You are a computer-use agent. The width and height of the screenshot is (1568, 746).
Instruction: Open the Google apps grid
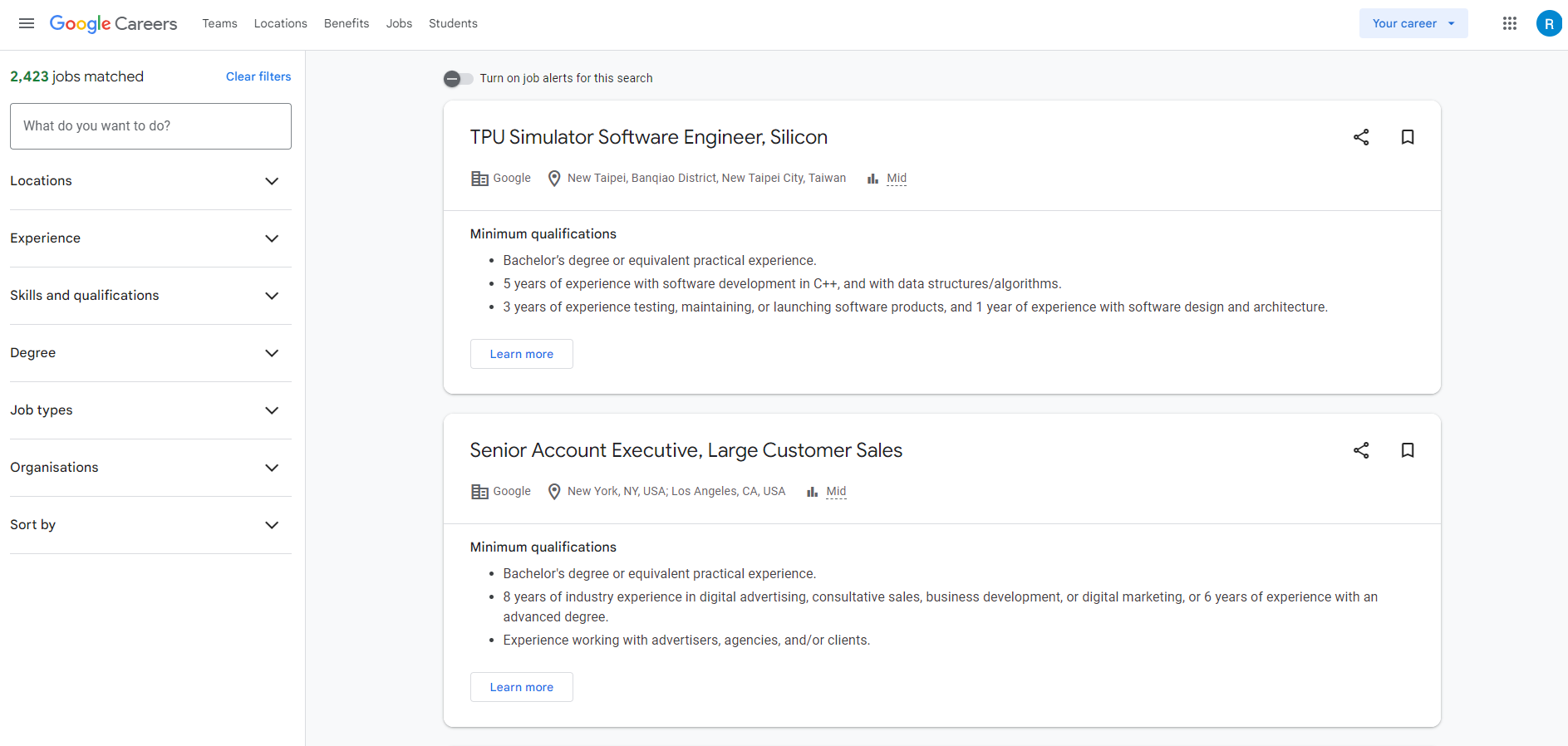(x=1510, y=23)
